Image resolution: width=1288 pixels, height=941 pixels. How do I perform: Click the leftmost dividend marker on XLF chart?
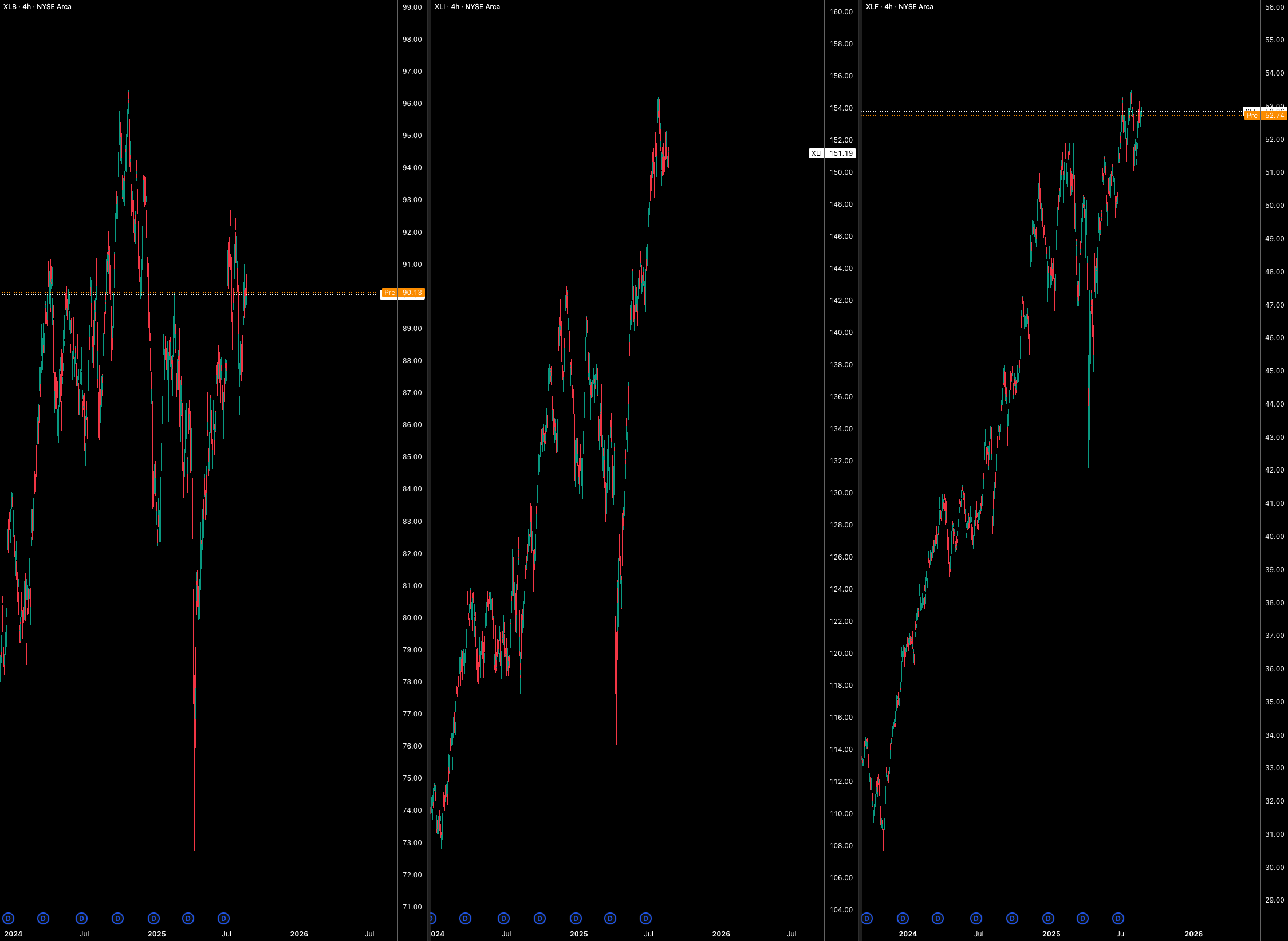(867, 918)
